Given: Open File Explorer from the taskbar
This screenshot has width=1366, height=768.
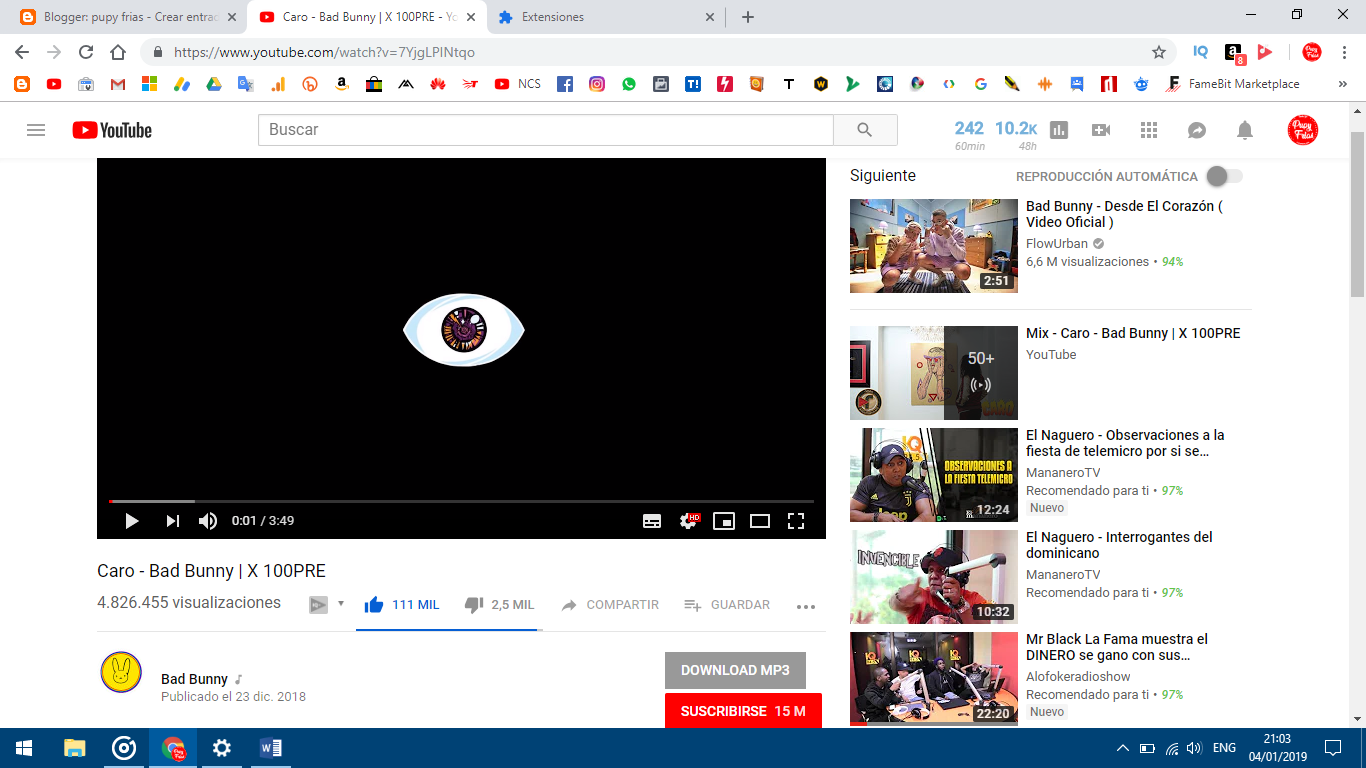Looking at the screenshot, I should 75,748.
